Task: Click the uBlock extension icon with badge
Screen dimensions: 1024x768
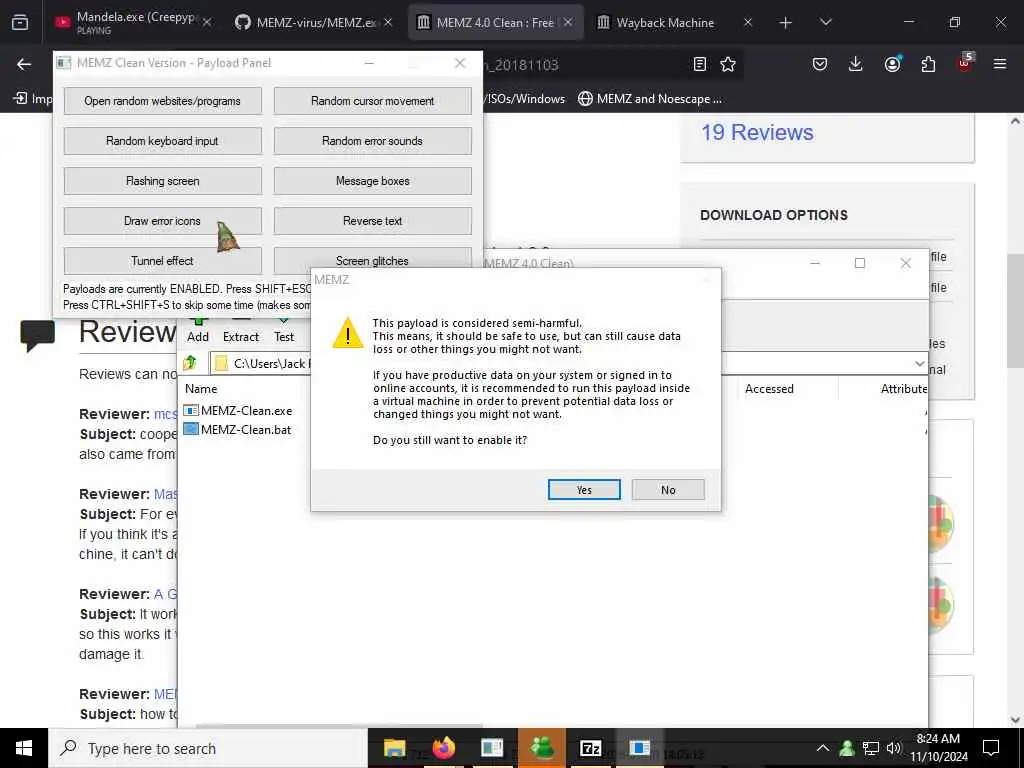Action: [x=965, y=63]
